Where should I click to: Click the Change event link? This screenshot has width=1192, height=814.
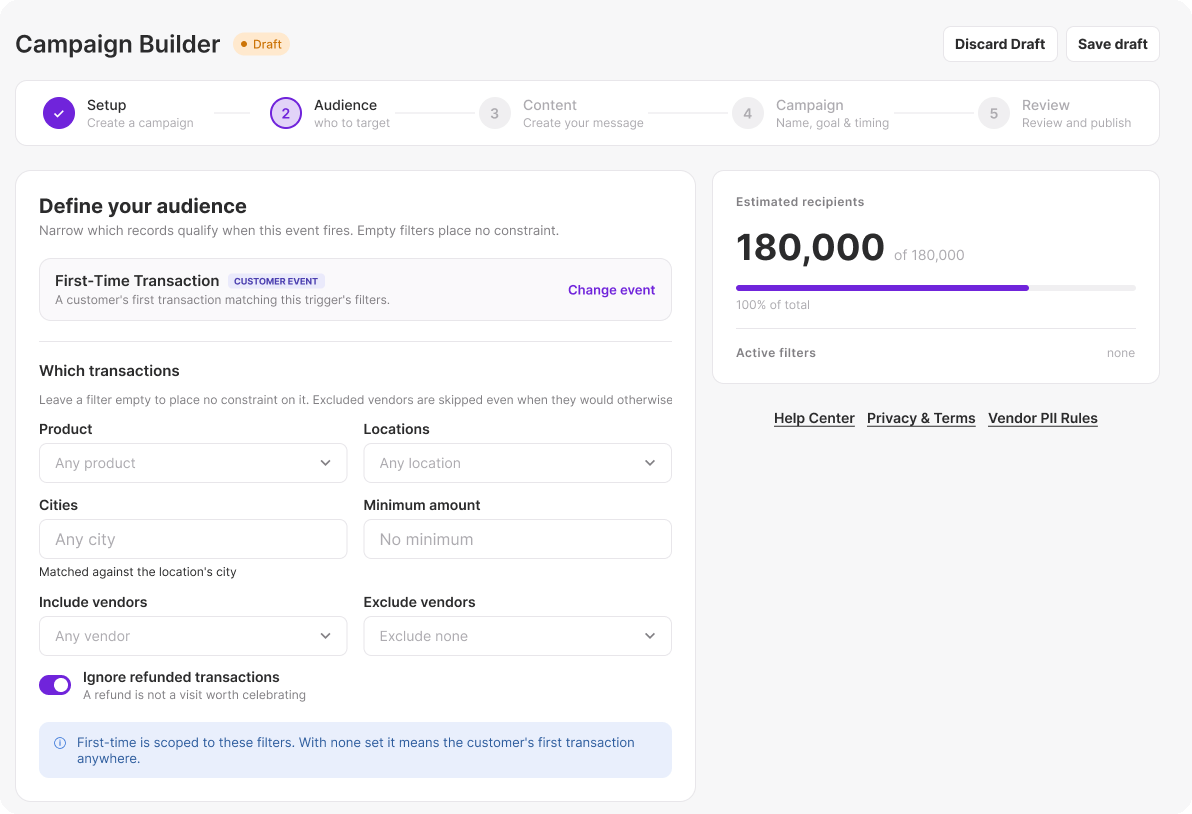pos(611,290)
